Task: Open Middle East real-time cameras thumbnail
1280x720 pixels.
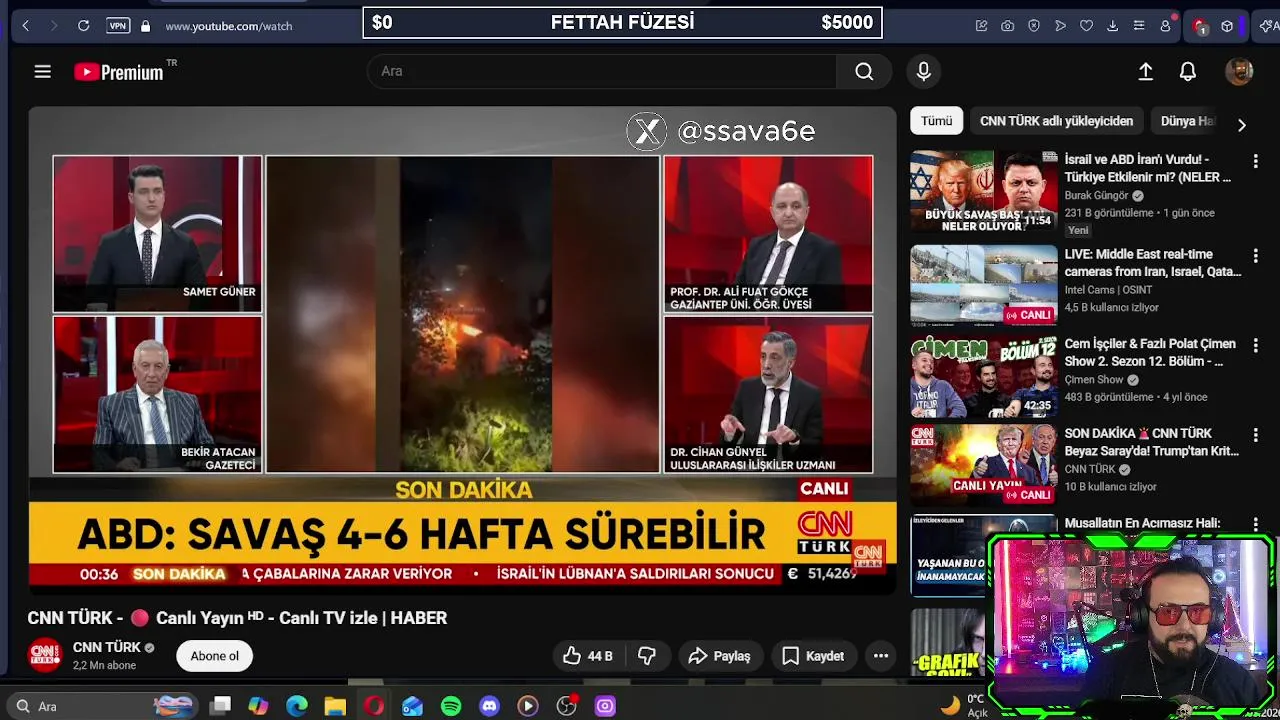Action: 984,286
